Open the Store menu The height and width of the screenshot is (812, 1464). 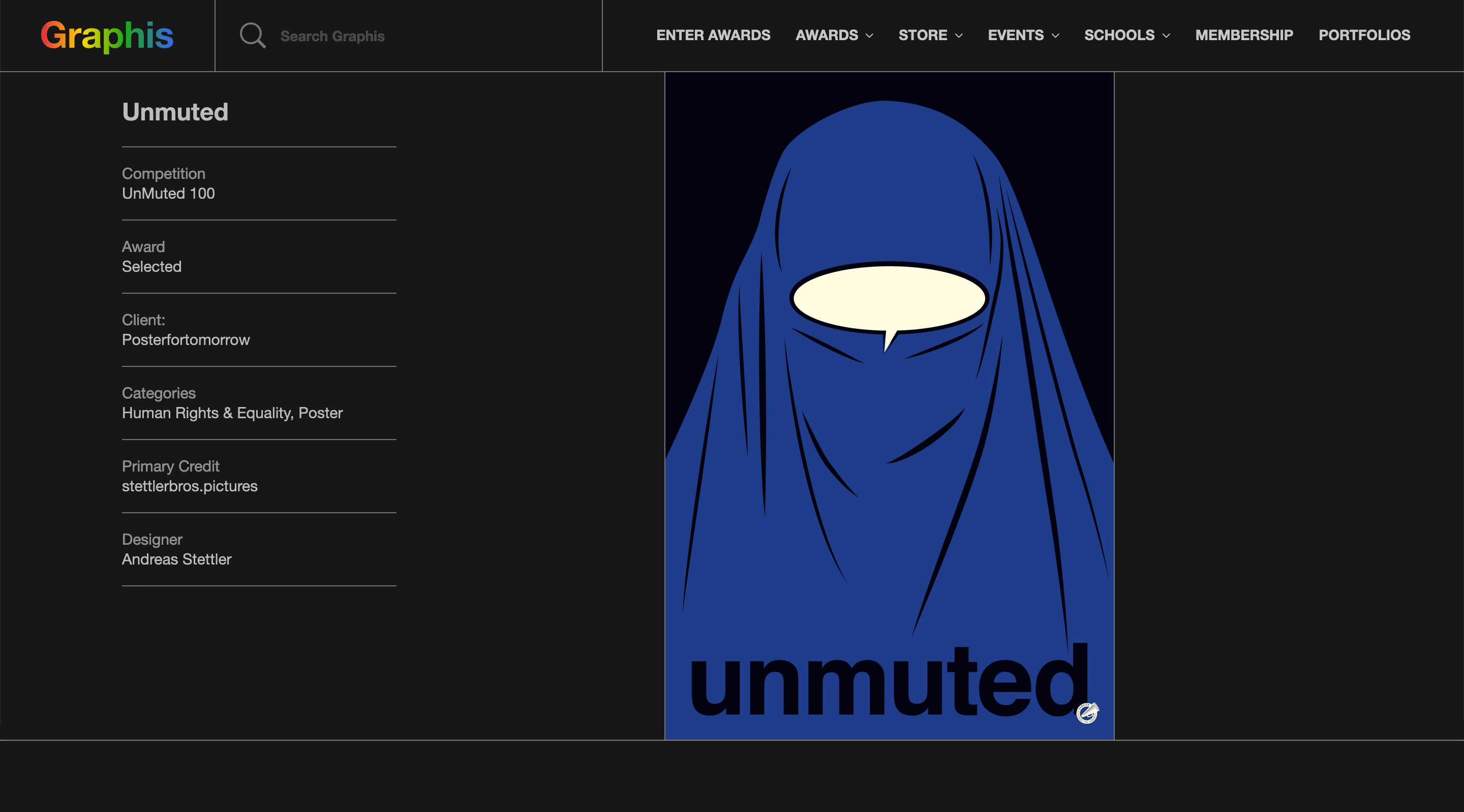click(x=923, y=35)
